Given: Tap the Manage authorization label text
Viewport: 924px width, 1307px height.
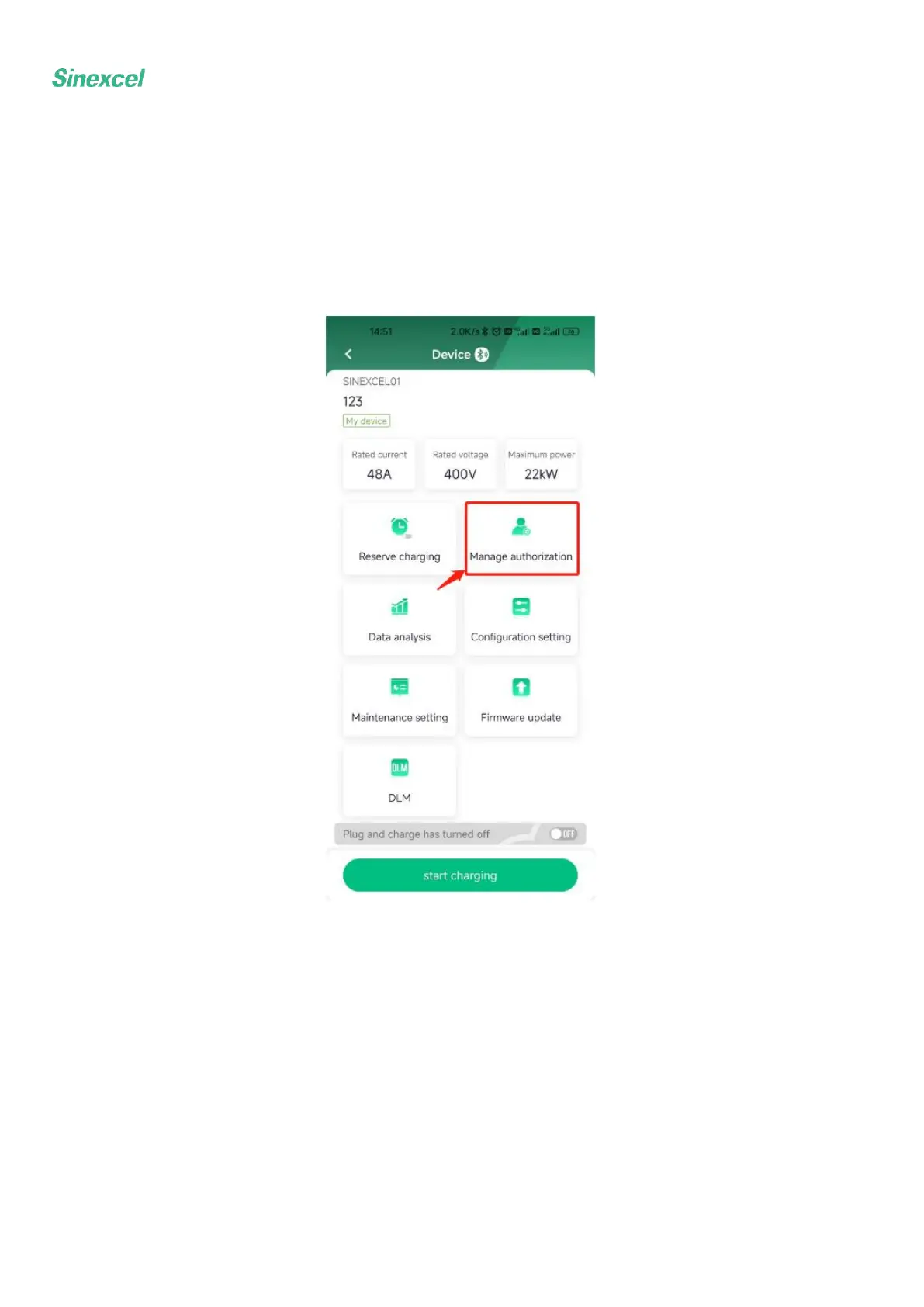Looking at the screenshot, I should (521, 556).
